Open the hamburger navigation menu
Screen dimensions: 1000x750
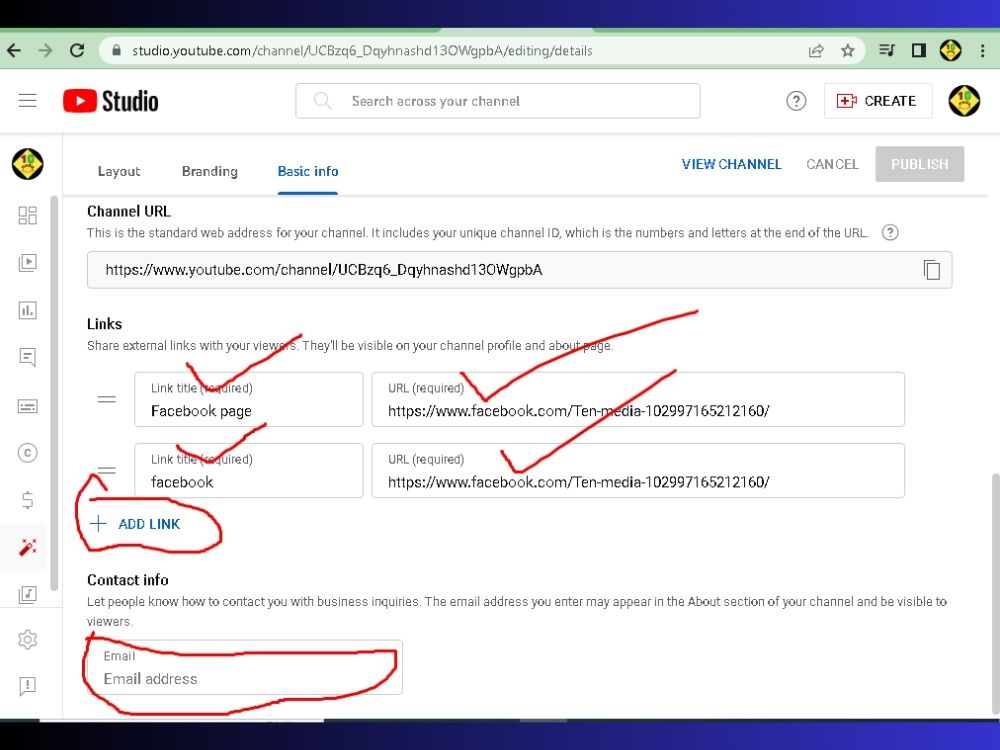27,101
